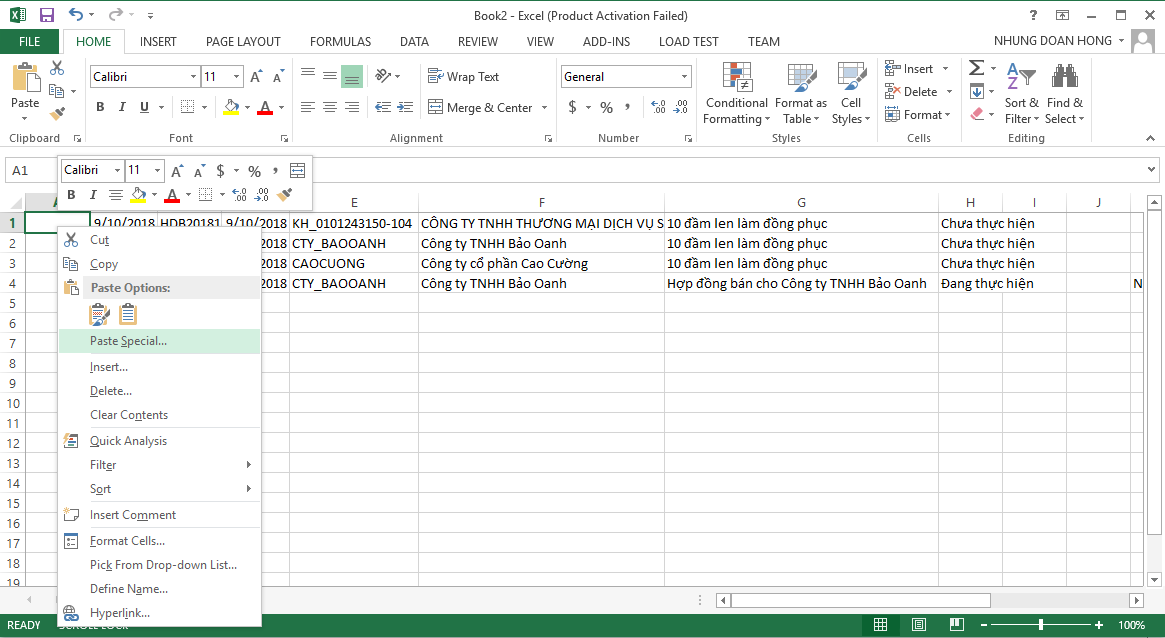Toggle Bold in the ribbon Font group
Screen dimensions: 1165x638
[100, 107]
